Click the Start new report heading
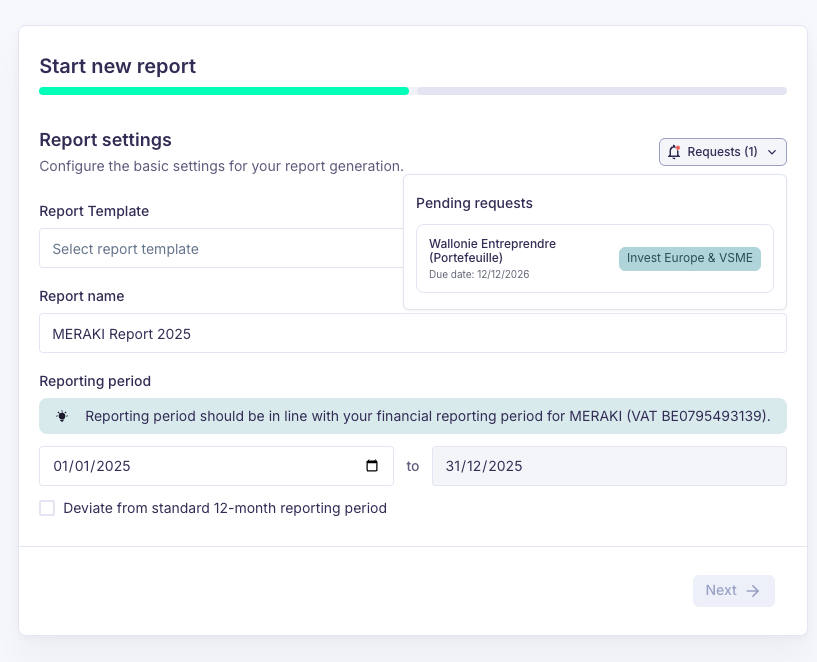 tap(117, 66)
